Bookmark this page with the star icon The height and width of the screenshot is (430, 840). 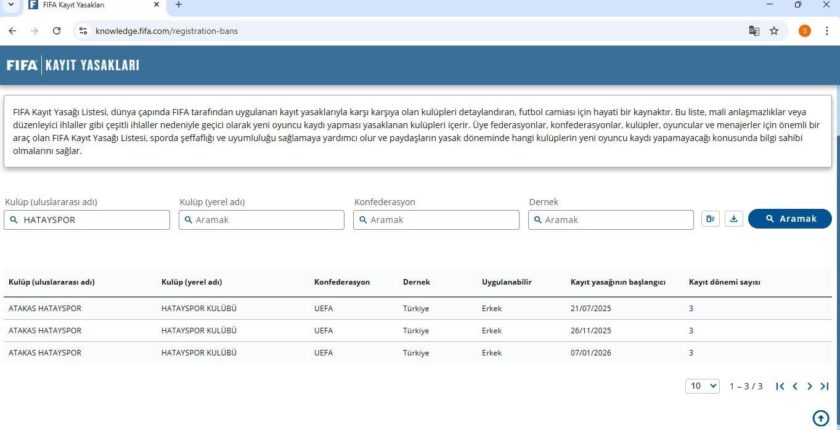pos(774,31)
